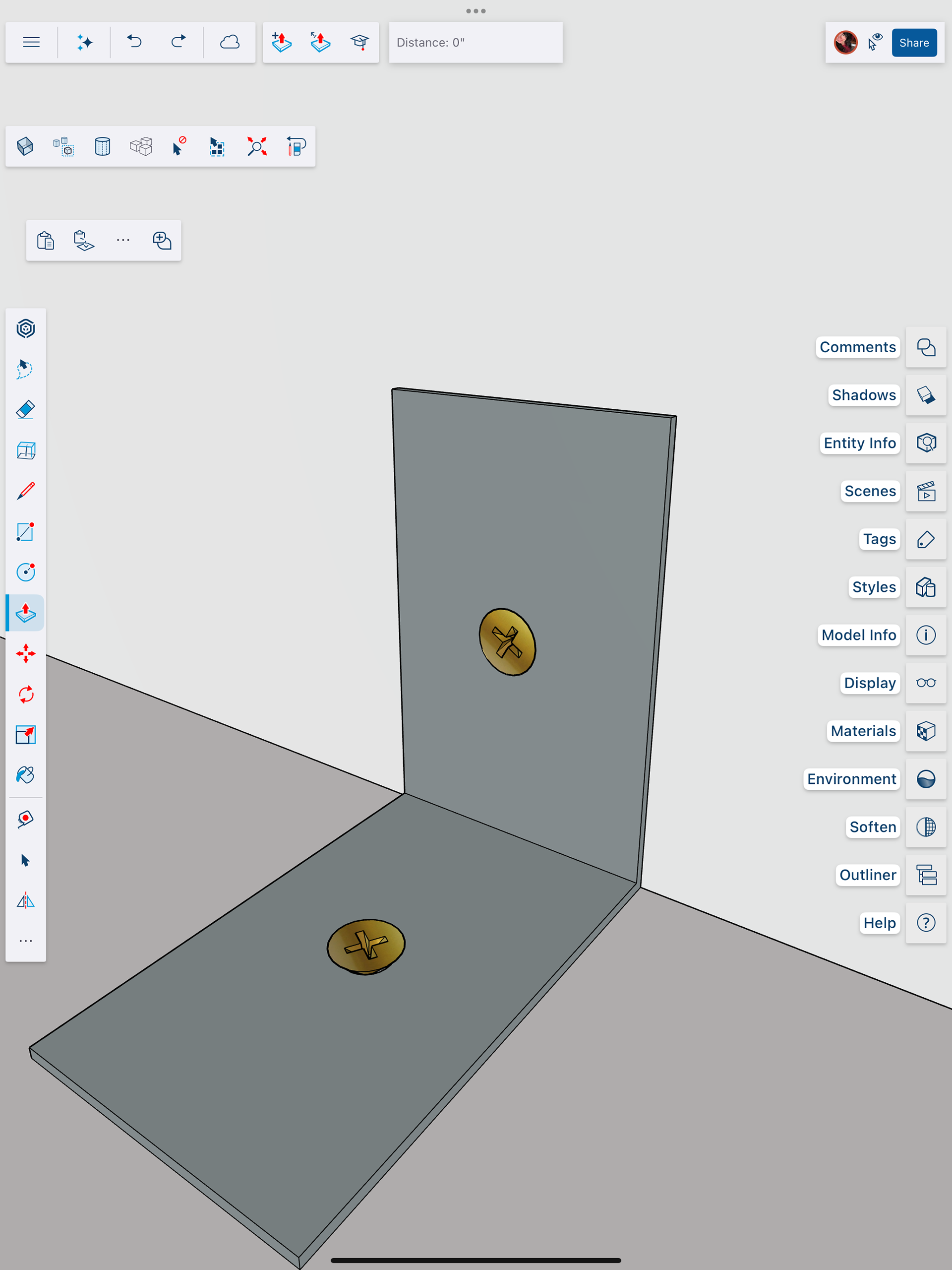Select the Move tool
Screen dimensions: 952x1270
[x=26, y=654]
